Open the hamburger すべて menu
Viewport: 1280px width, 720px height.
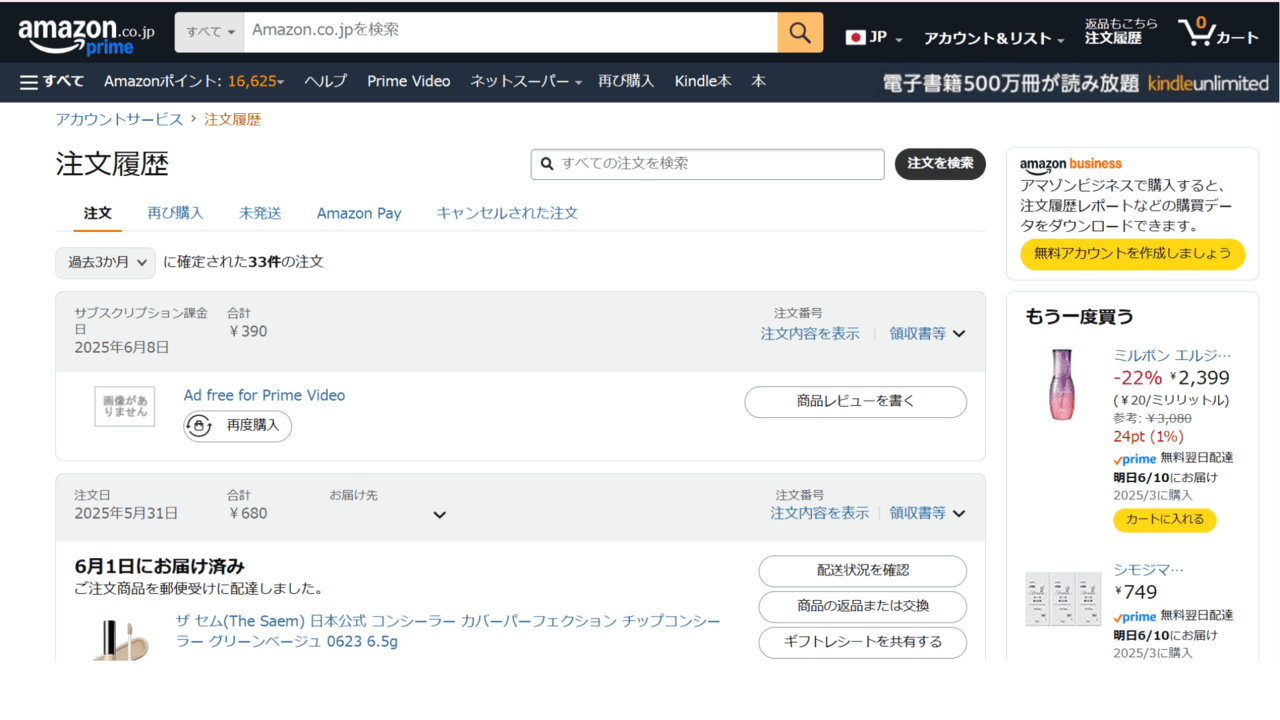click(x=52, y=81)
